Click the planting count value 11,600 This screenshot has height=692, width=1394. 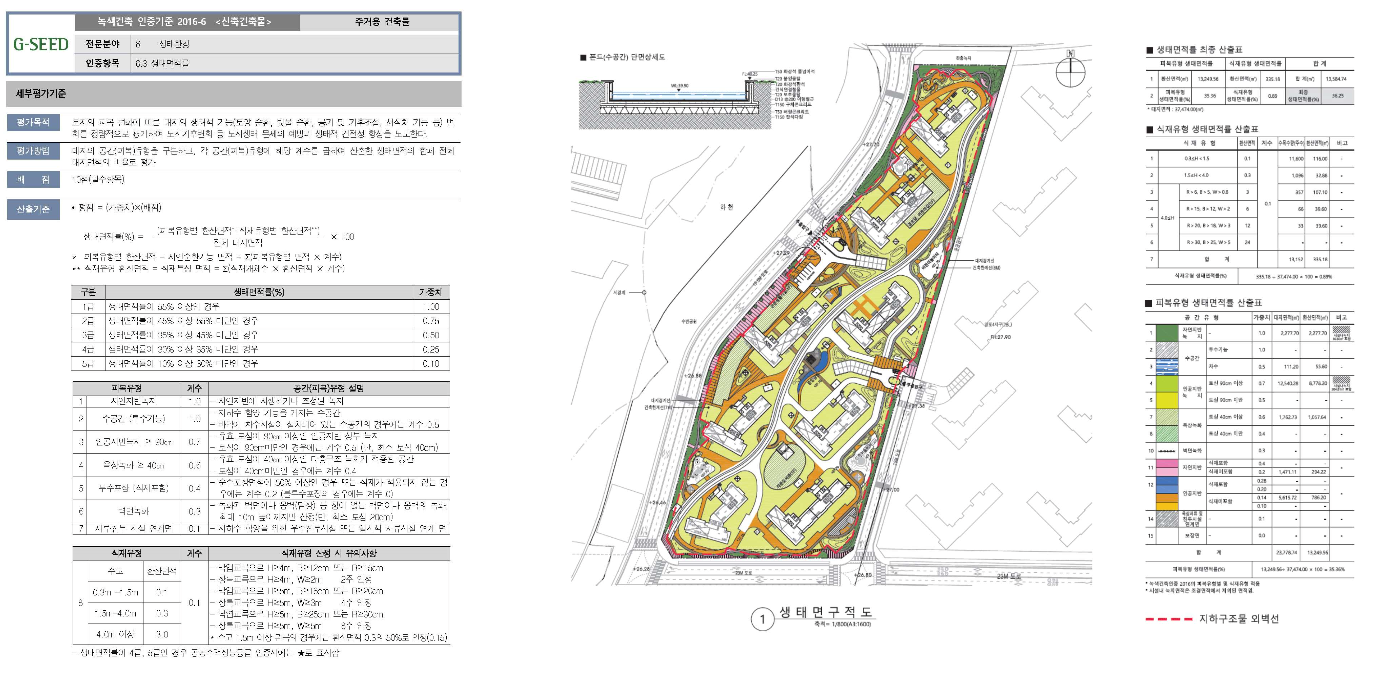click(1296, 158)
